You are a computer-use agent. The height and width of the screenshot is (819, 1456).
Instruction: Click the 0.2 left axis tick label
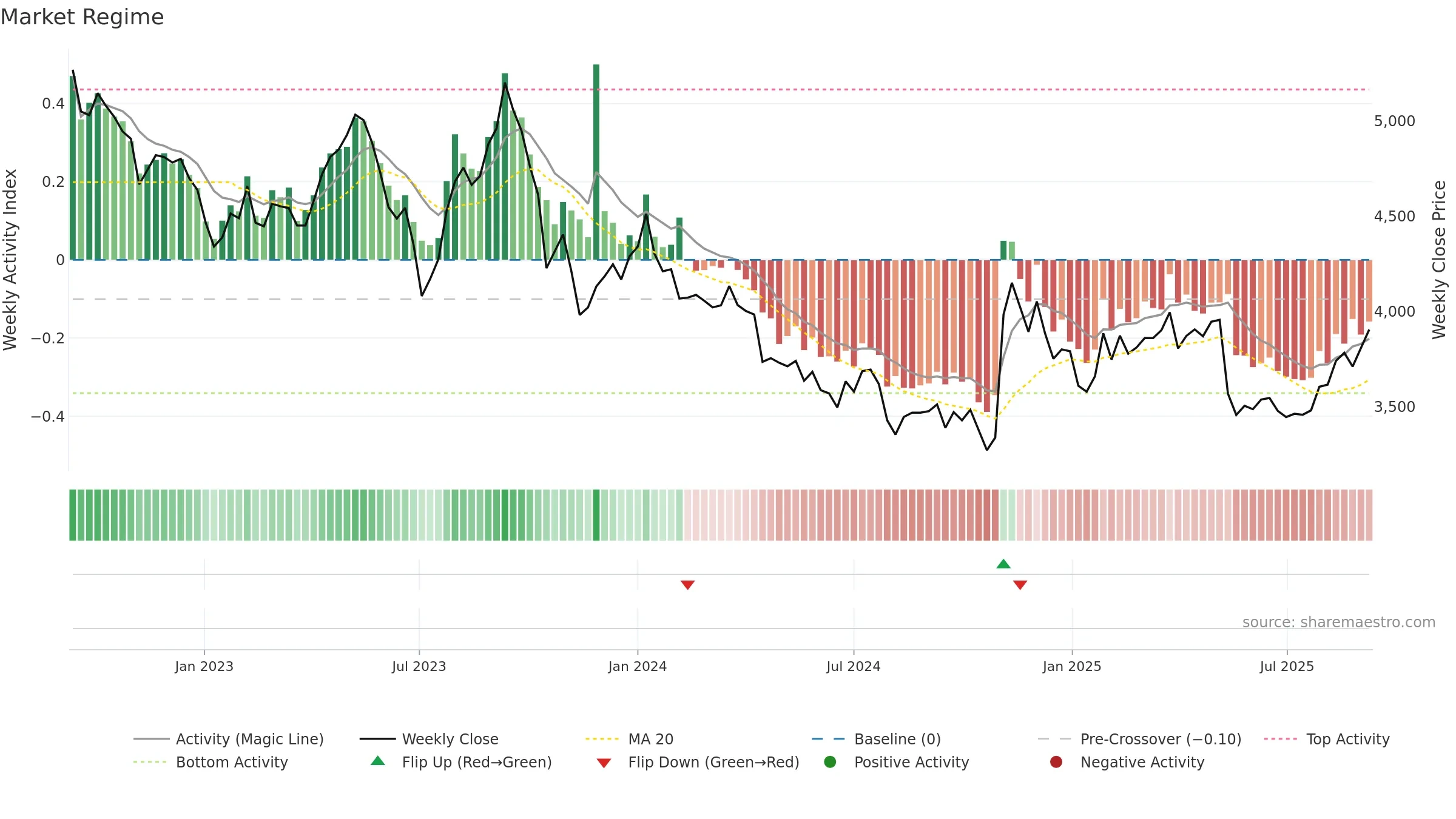pos(53,182)
